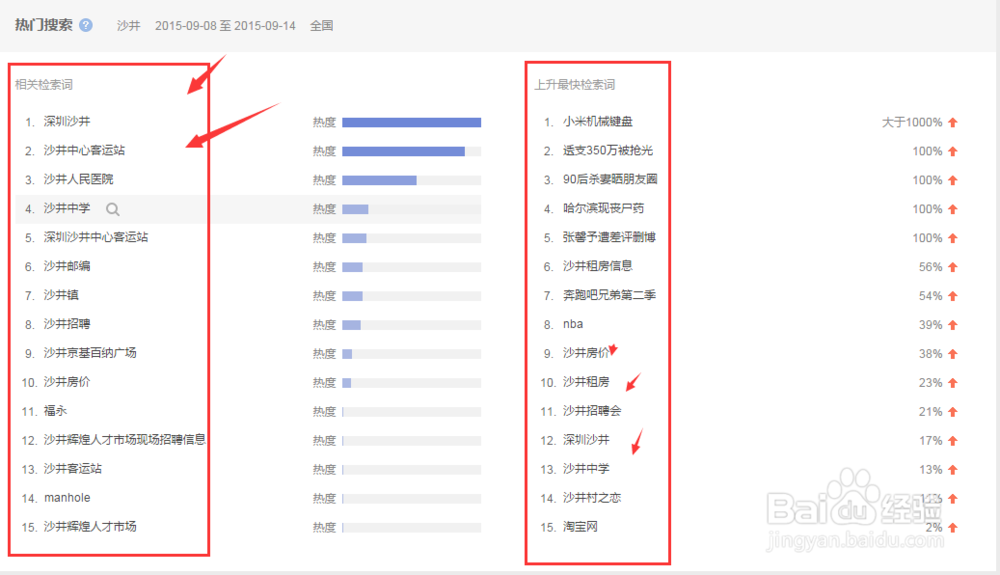This screenshot has width=1000, height=575.
Task: Click the rising term nba
Action: click(573, 324)
